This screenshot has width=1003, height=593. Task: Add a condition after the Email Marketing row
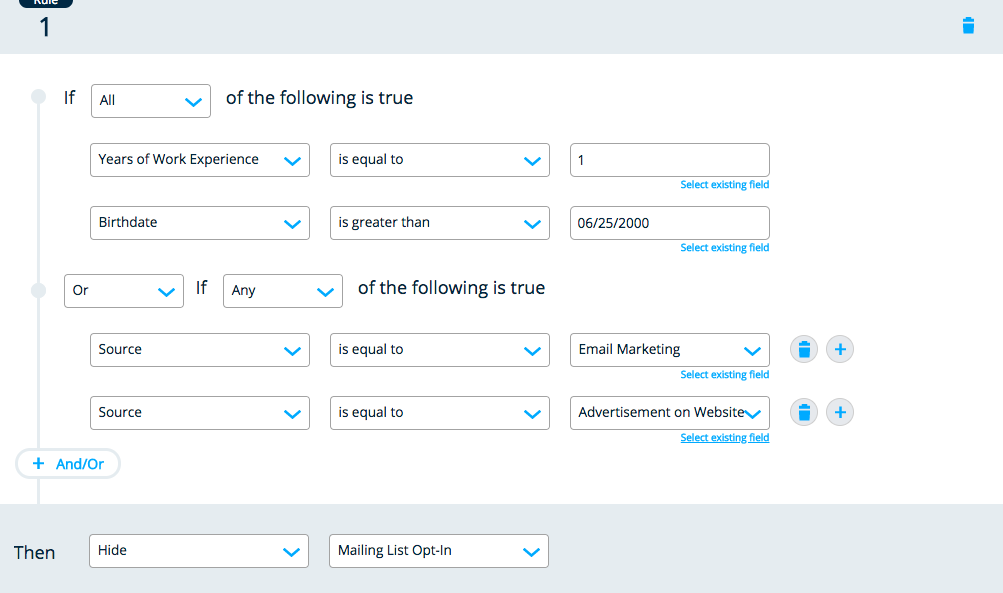click(x=840, y=350)
